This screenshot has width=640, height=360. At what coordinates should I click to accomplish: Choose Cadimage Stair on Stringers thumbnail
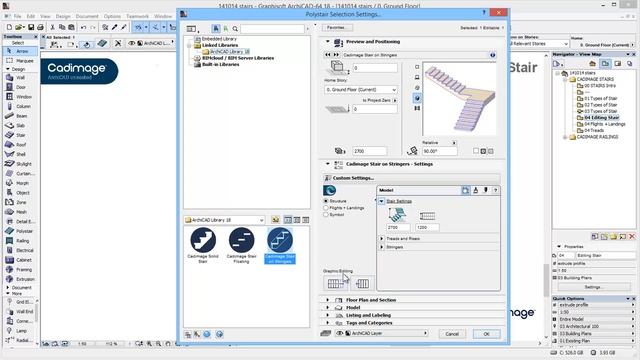pyautogui.click(x=280, y=245)
